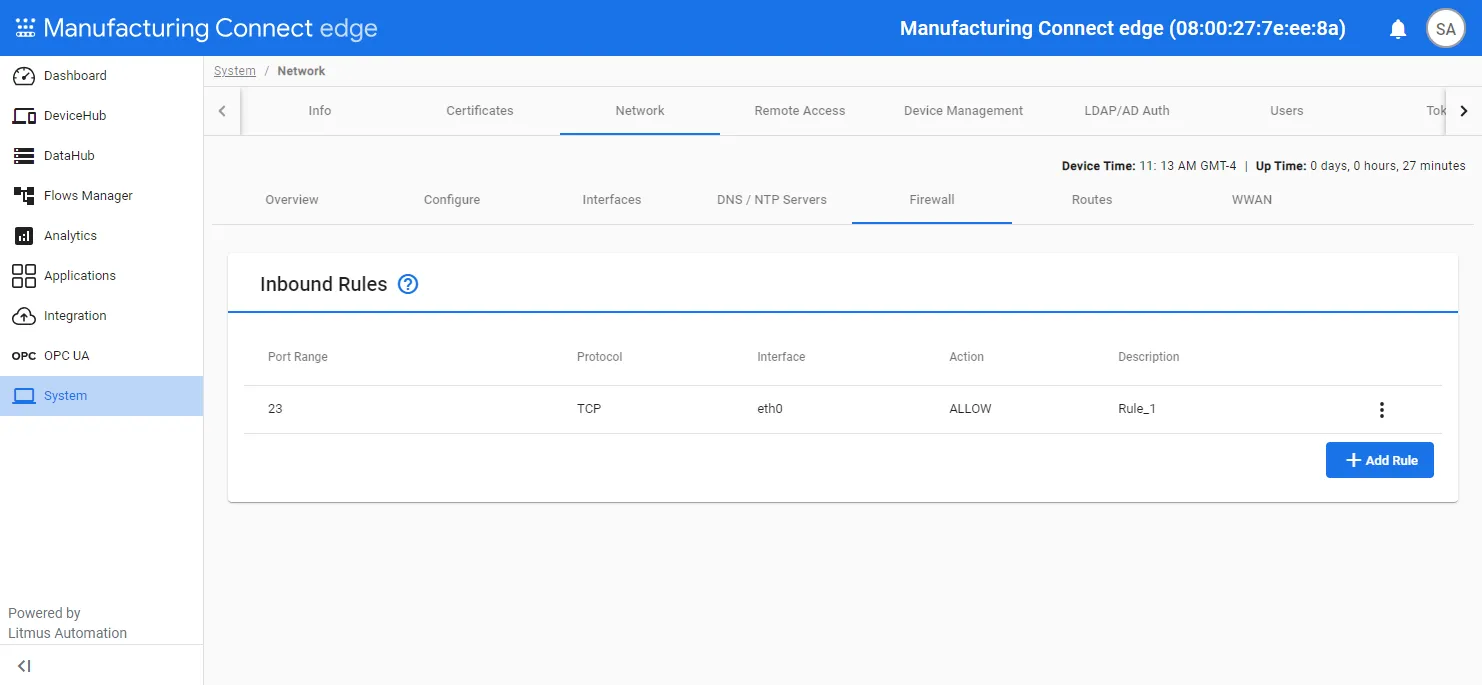
Task: Open the DNS / NTP Servers sub-tab
Action: click(772, 200)
